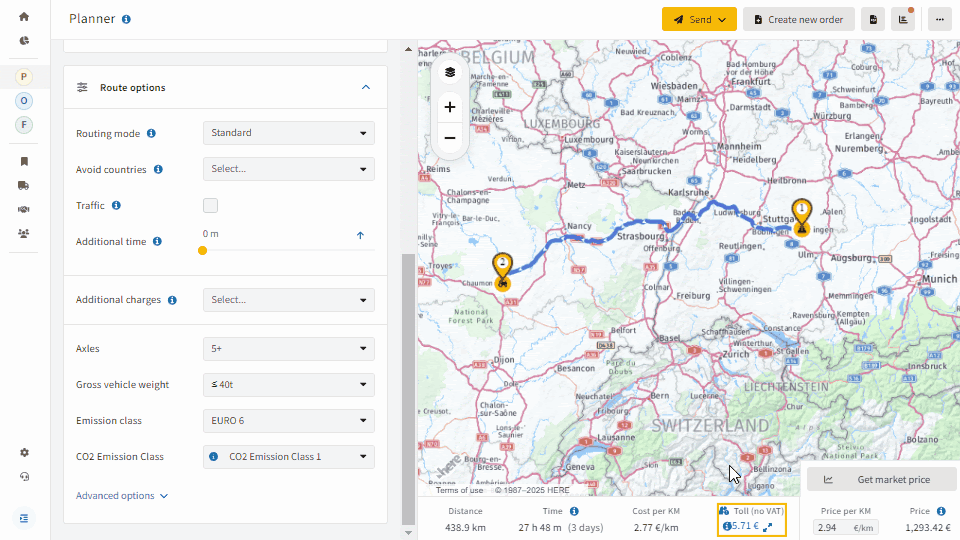Open settings gear in sidebar

[x=24, y=452]
